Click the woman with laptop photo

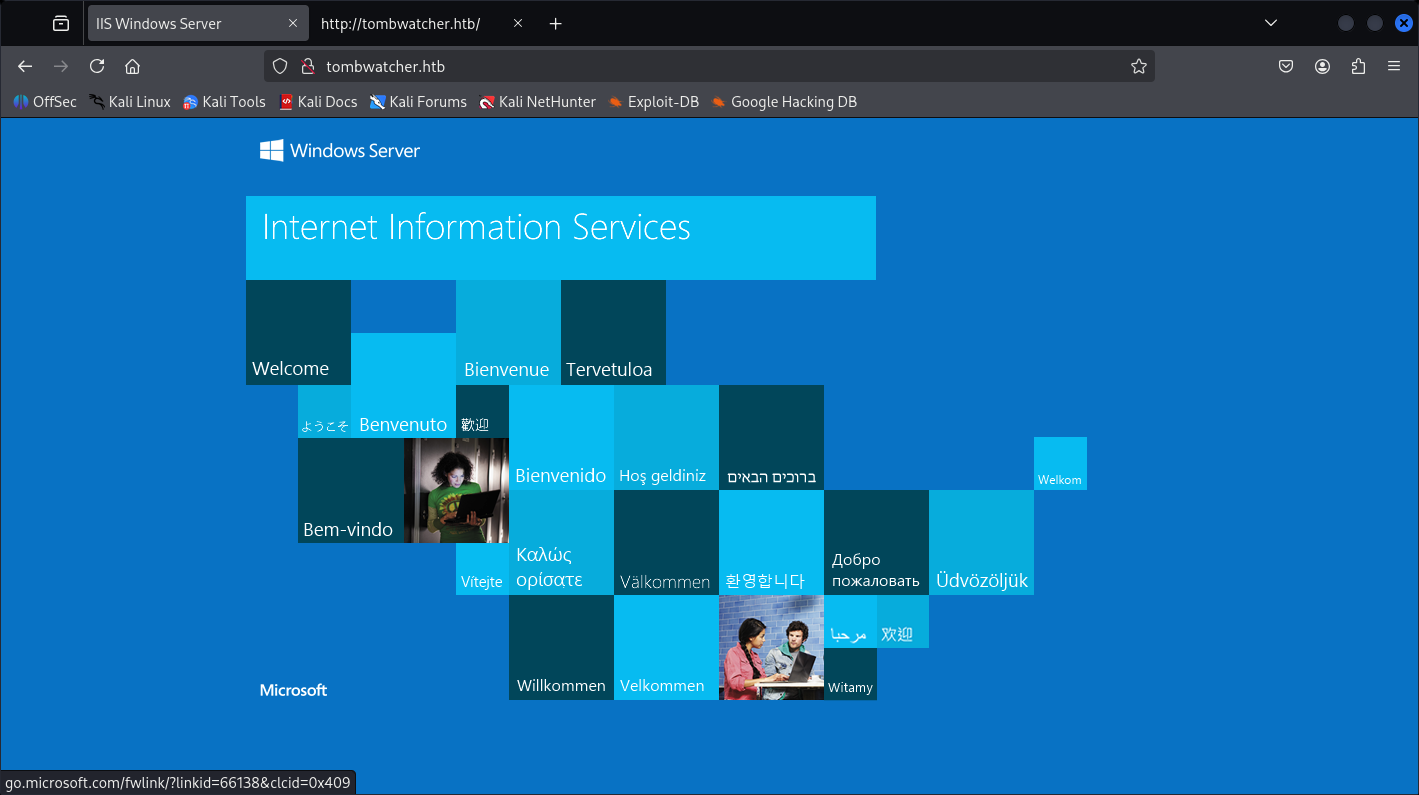coord(456,490)
